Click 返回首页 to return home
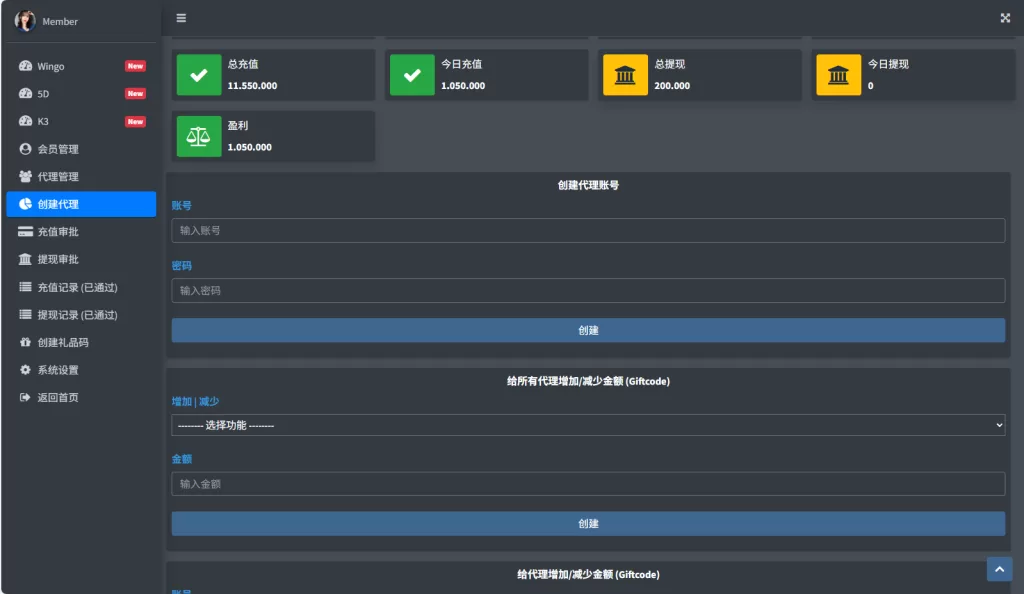 58,397
